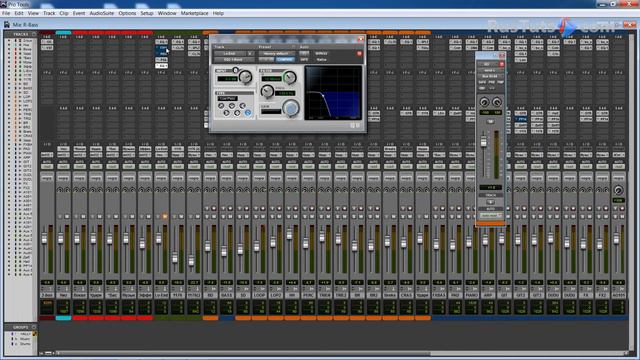Click the large blue Gain knob in the EQ plugin
Screen dimensions: 640x360
291,109
